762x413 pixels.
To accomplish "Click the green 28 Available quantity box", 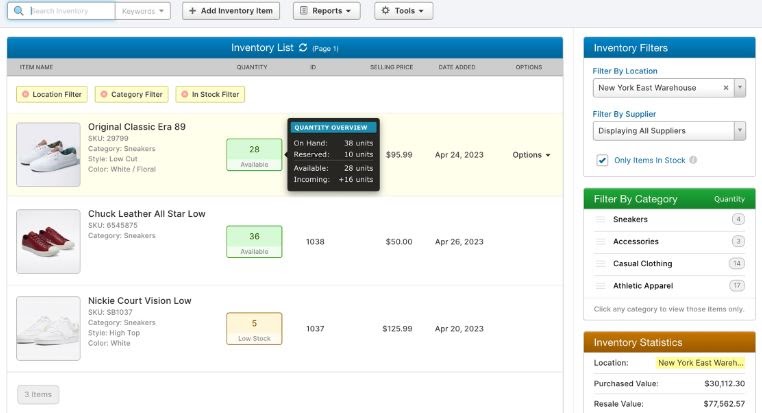I will click(x=254, y=154).
